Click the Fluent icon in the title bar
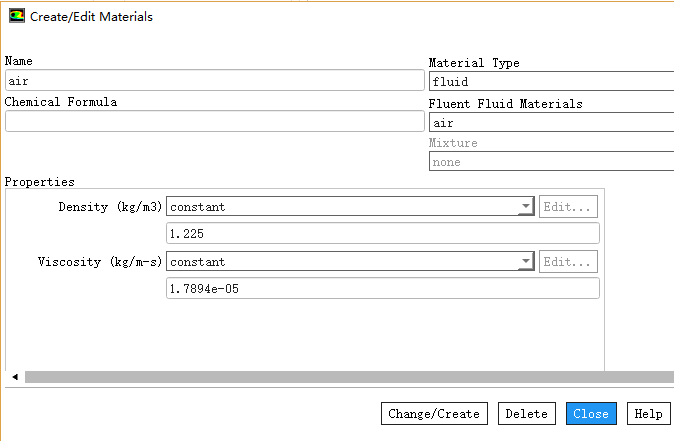The height and width of the screenshot is (441, 674). tap(17, 16)
